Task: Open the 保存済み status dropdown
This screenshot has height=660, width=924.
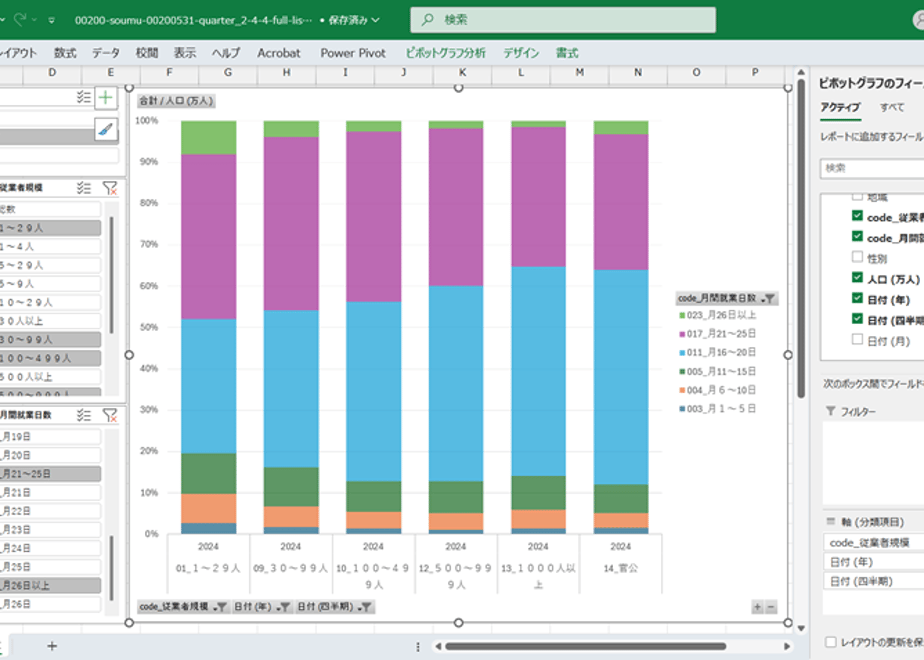Action: click(x=354, y=20)
